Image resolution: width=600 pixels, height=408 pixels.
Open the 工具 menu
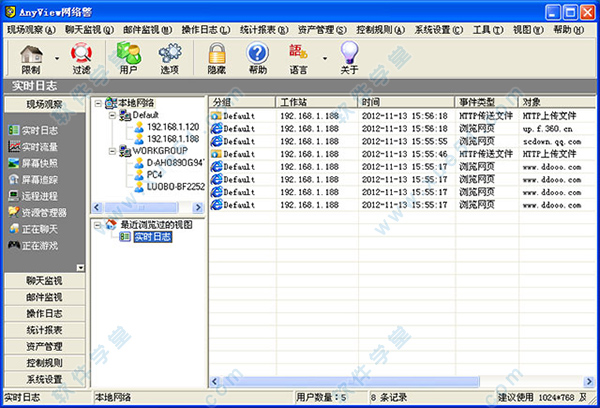coord(488,29)
